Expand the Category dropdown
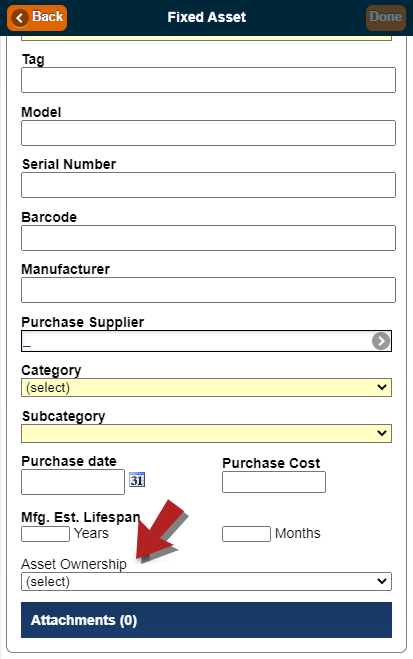The height and width of the screenshot is (659, 413). (206, 387)
